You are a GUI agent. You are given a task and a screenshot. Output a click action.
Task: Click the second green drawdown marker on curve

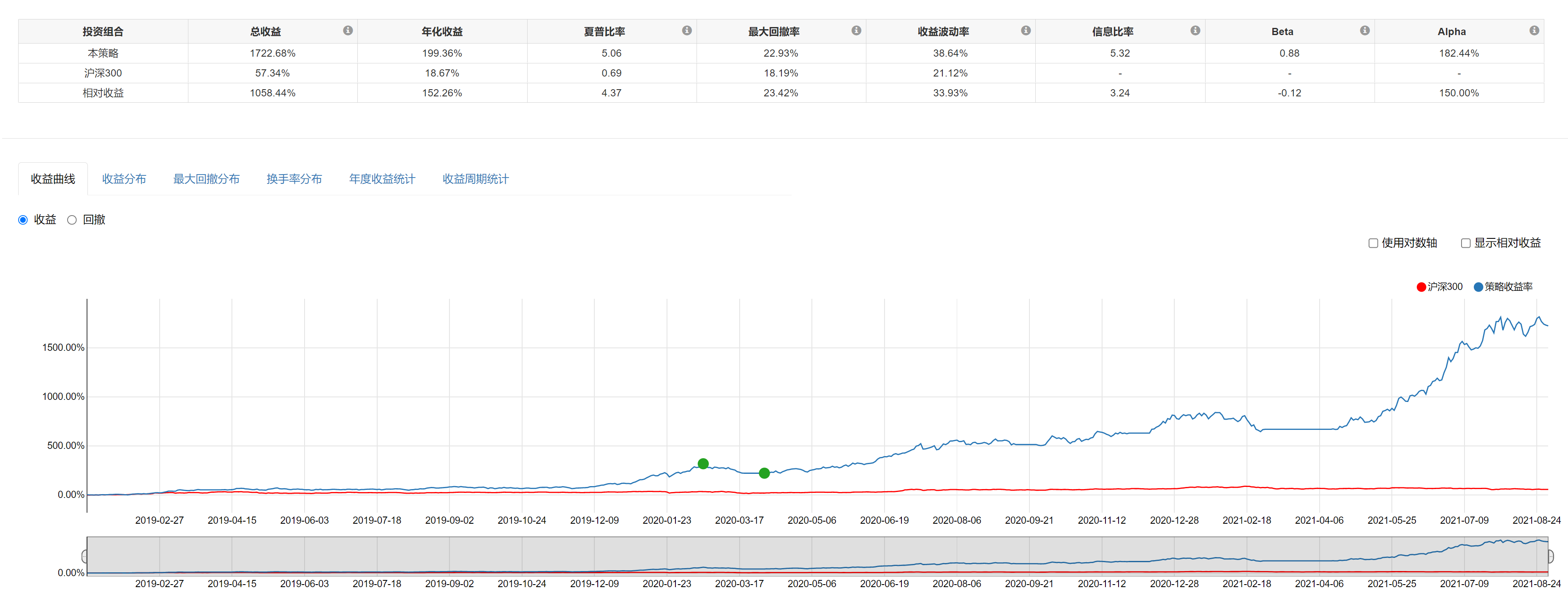coord(765,473)
